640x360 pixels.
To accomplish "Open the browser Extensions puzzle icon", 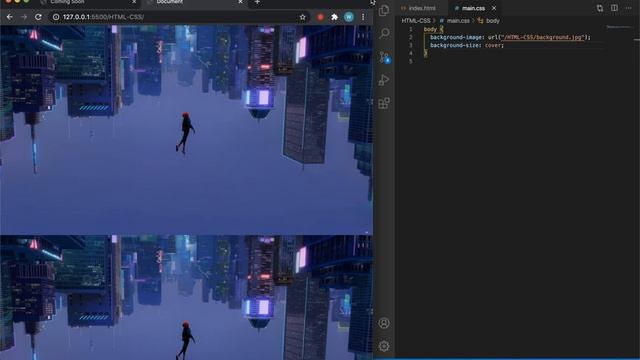I will tap(335, 17).
